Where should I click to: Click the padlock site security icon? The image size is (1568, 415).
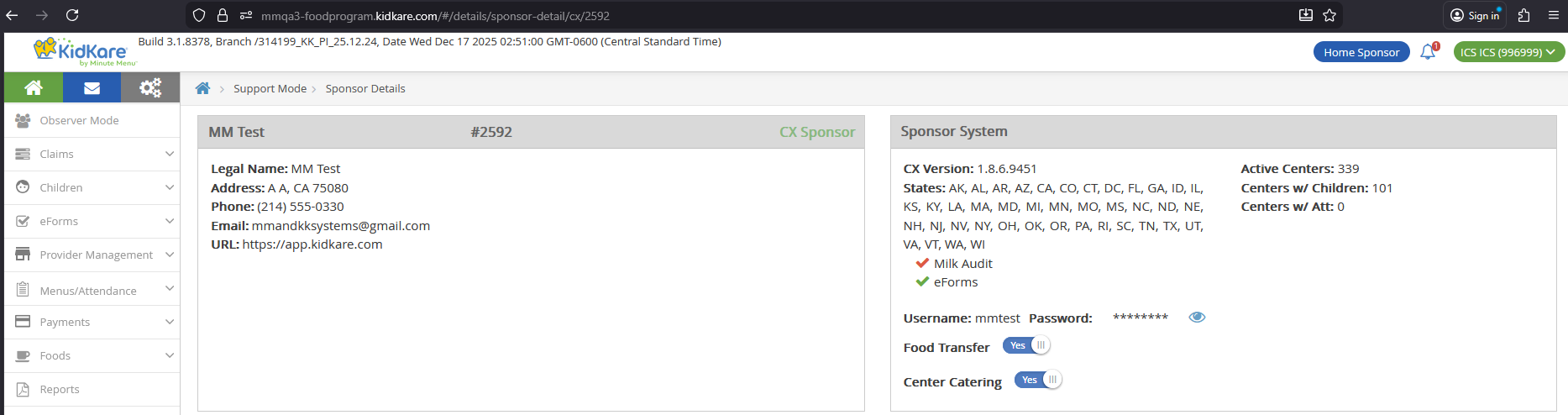coord(223,15)
